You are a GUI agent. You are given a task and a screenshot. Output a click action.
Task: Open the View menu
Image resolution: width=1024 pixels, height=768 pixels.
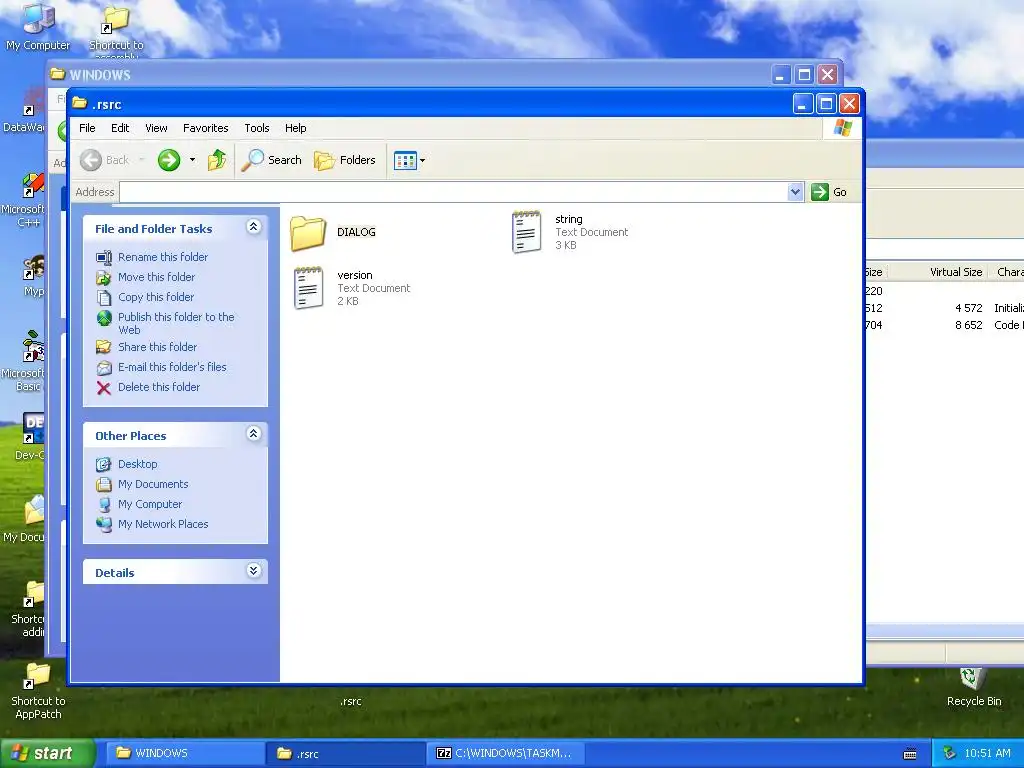coord(156,128)
